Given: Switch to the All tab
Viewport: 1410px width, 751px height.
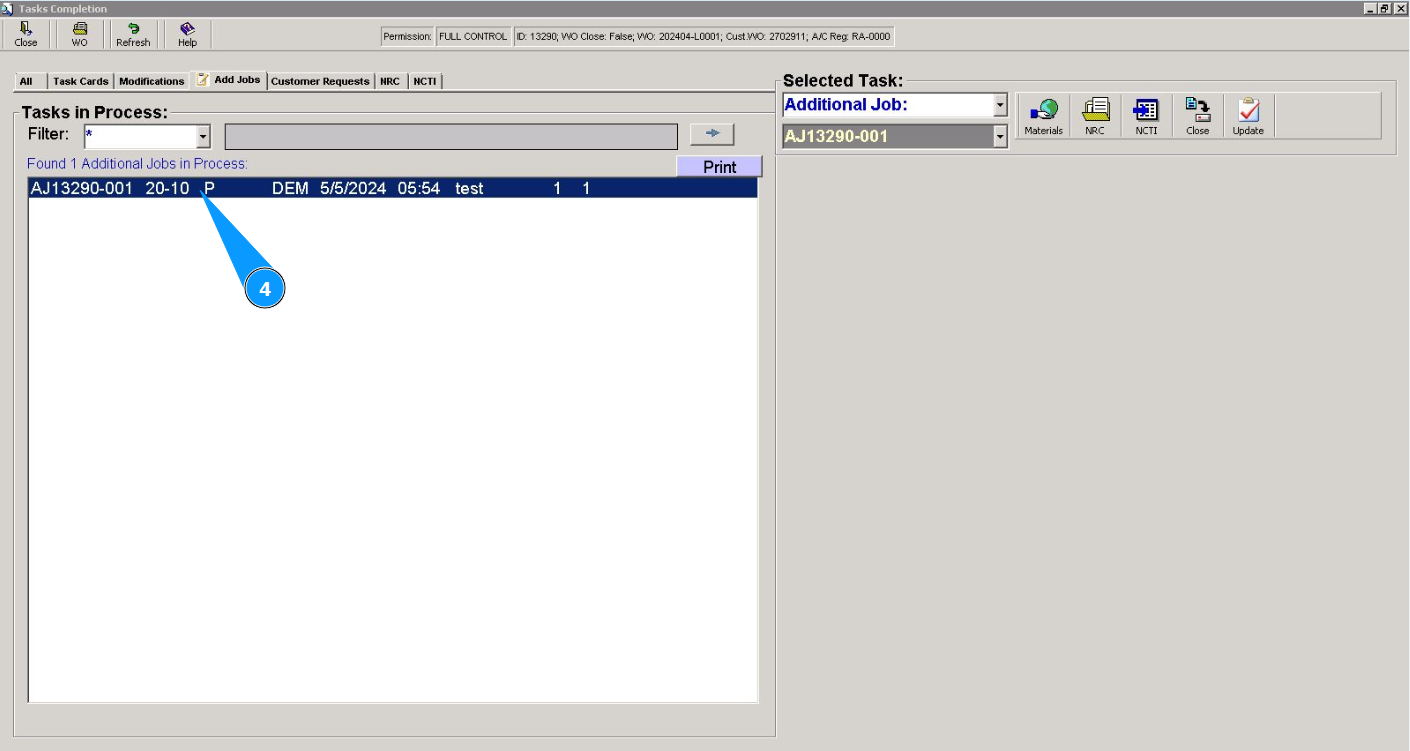Looking at the screenshot, I should [26, 81].
